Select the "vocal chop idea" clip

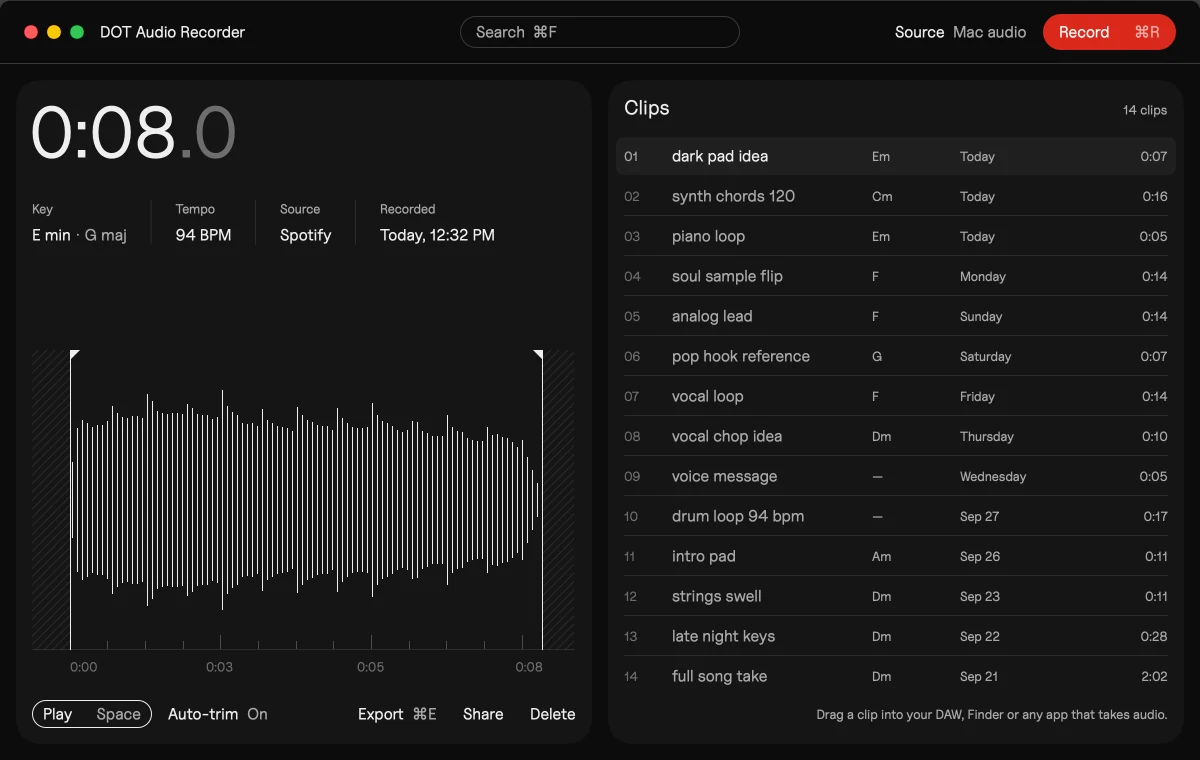coord(896,436)
